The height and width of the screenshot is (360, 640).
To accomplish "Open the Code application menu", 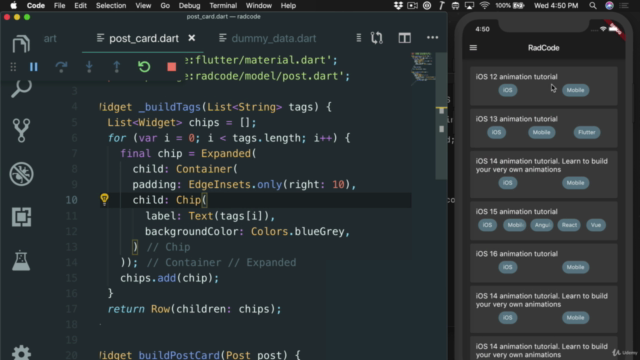I will [36, 6].
